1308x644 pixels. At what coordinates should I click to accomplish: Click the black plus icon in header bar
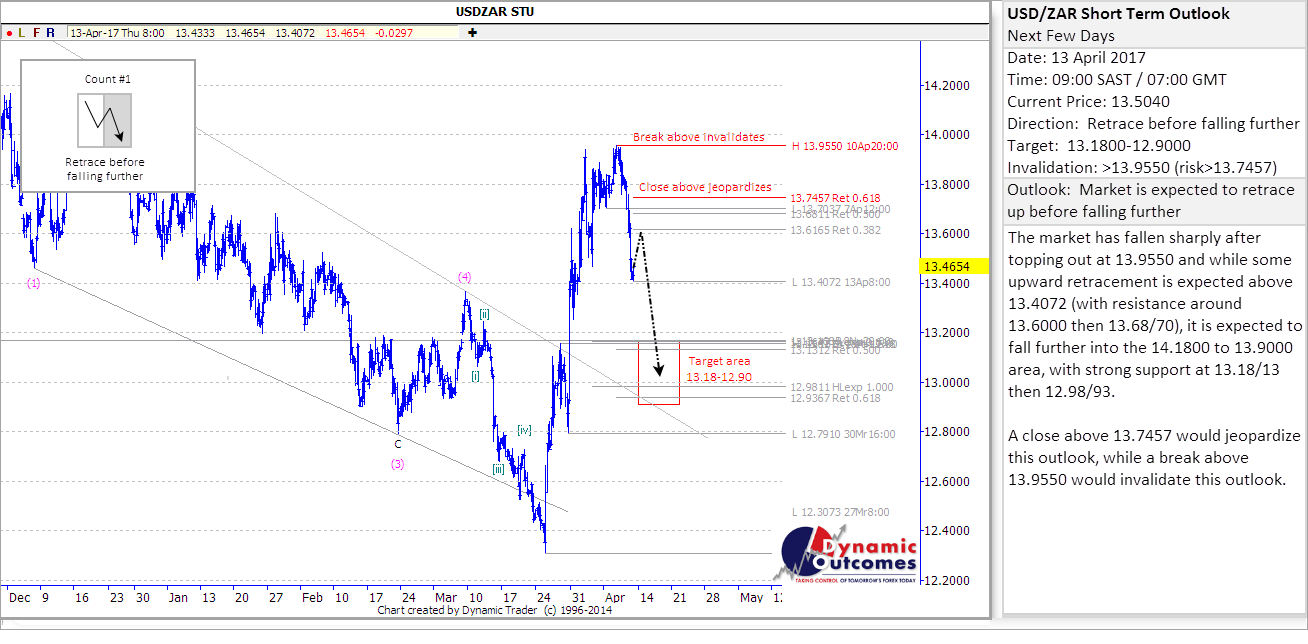coord(472,33)
